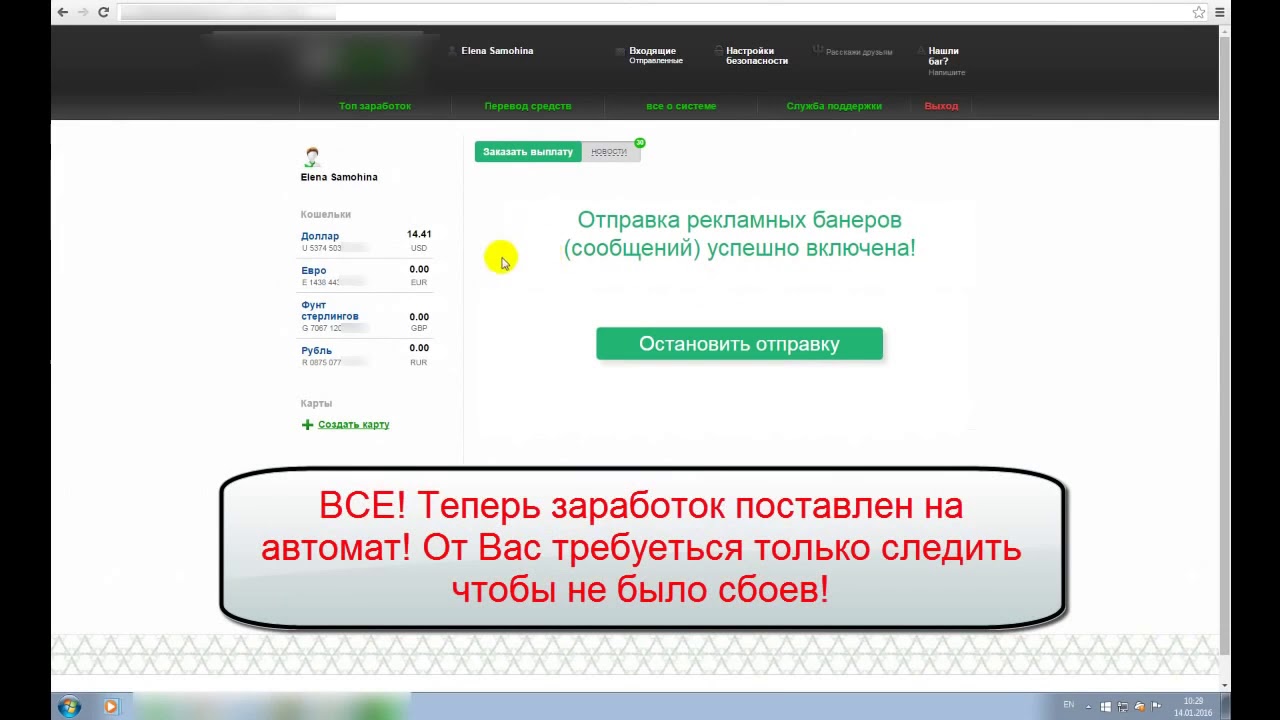Open the Доллар wallet
The width and height of the screenshot is (1280, 720).
pos(320,236)
